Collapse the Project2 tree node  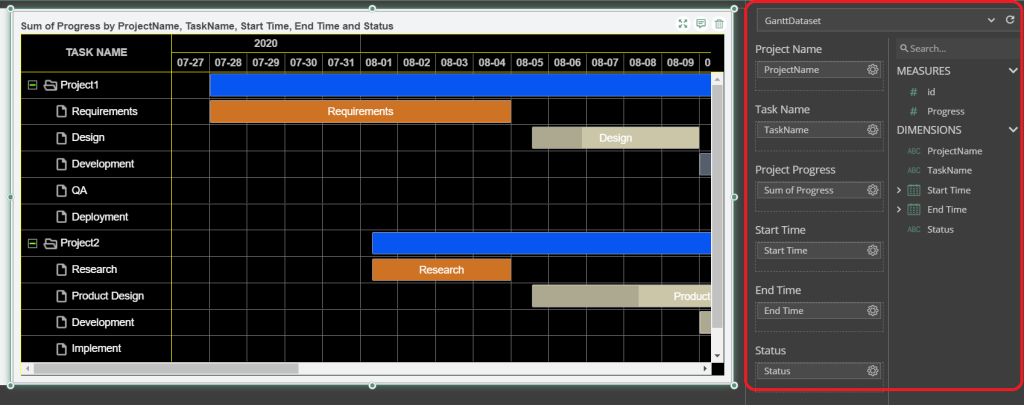click(33, 243)
